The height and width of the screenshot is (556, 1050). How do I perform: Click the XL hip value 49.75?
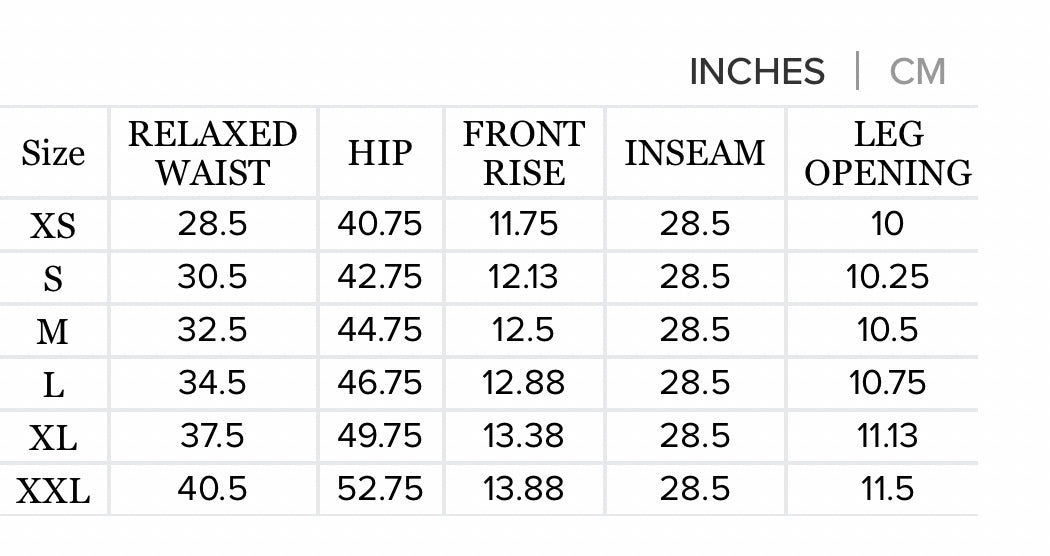tap(380, 436)
